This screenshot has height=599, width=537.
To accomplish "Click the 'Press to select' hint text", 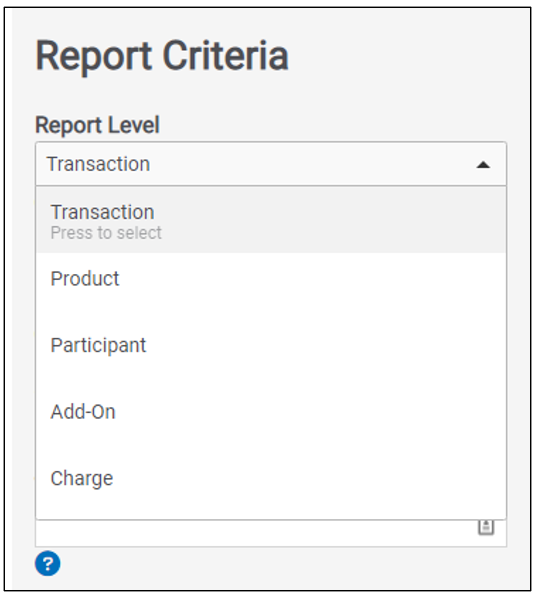I will (x=106, y=233).
